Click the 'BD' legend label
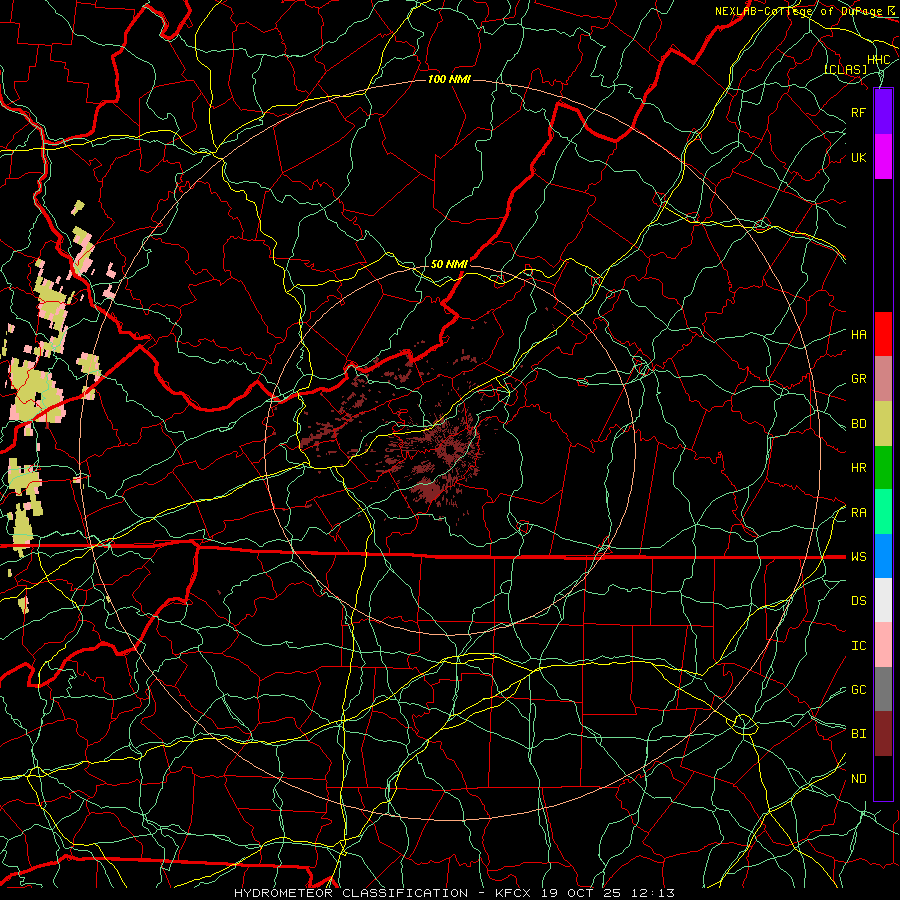The width and height of the screenshot is (900, 900). 859,424
